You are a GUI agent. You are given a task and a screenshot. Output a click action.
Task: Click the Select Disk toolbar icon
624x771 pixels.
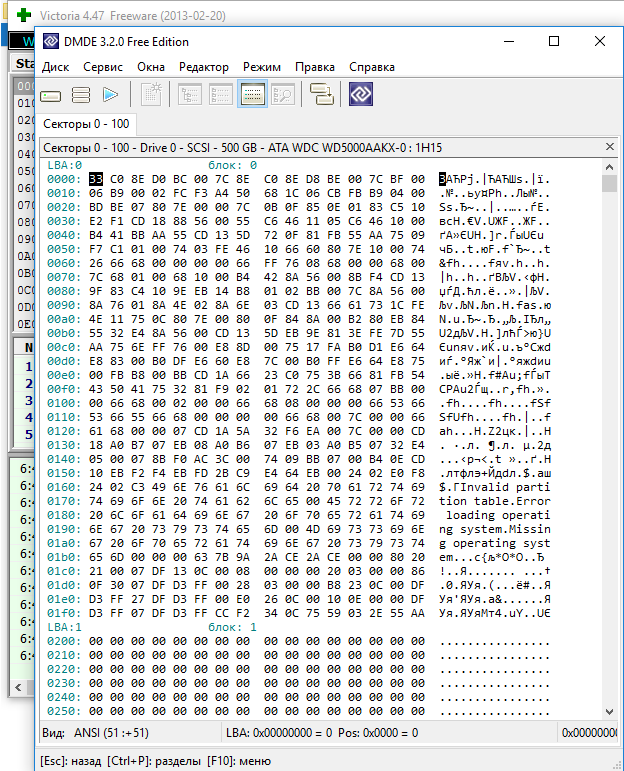click(x=52, y=95)
